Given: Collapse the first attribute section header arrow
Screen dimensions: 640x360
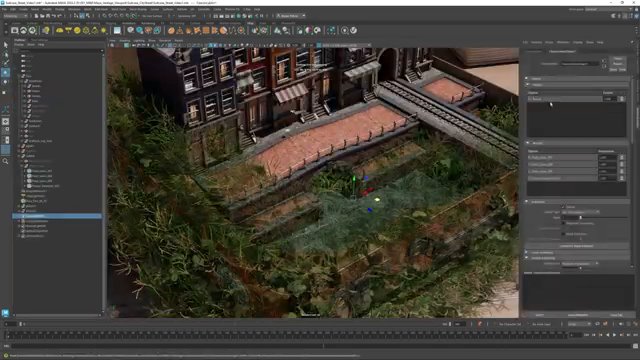Looking at the screenshot, I should 527,78.
